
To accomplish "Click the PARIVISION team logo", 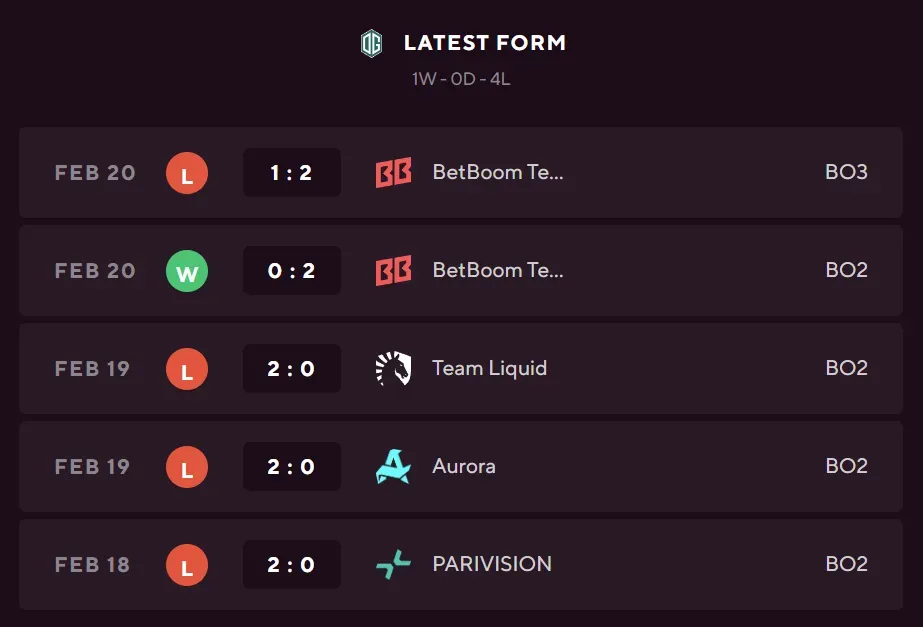I will 393,565.
